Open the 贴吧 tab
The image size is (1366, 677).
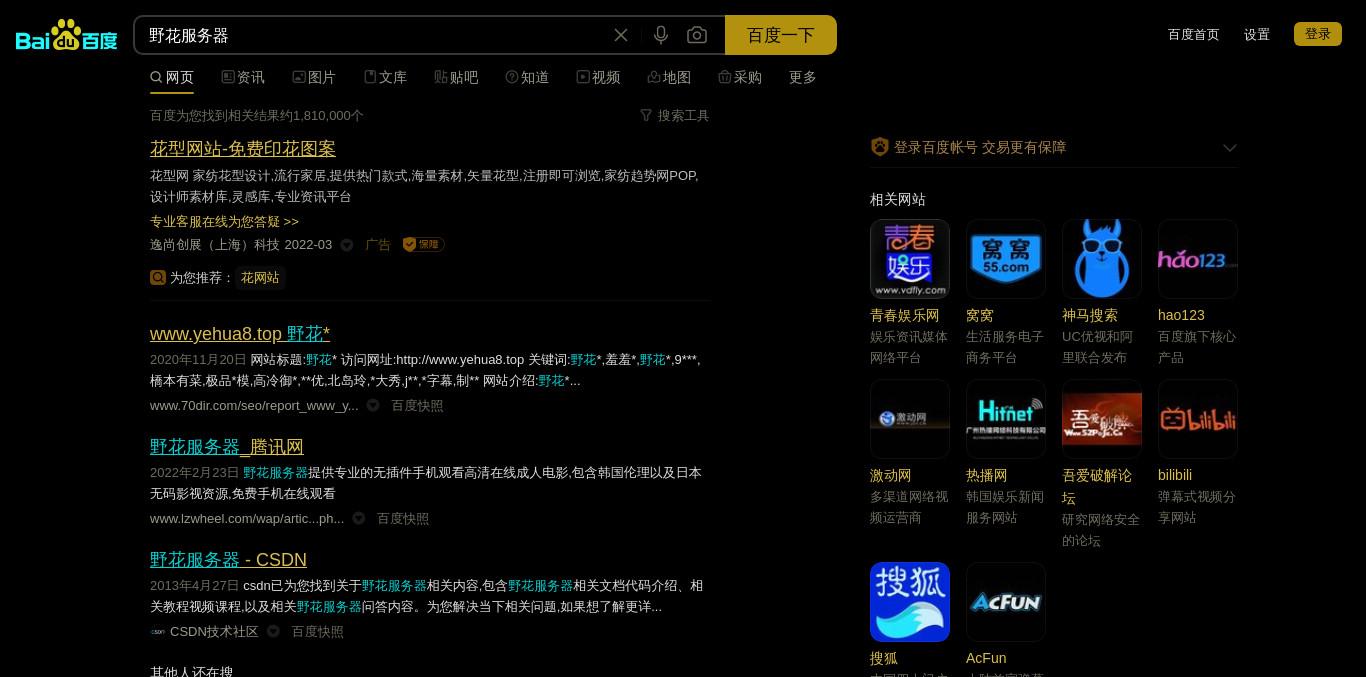click(456, 77)
